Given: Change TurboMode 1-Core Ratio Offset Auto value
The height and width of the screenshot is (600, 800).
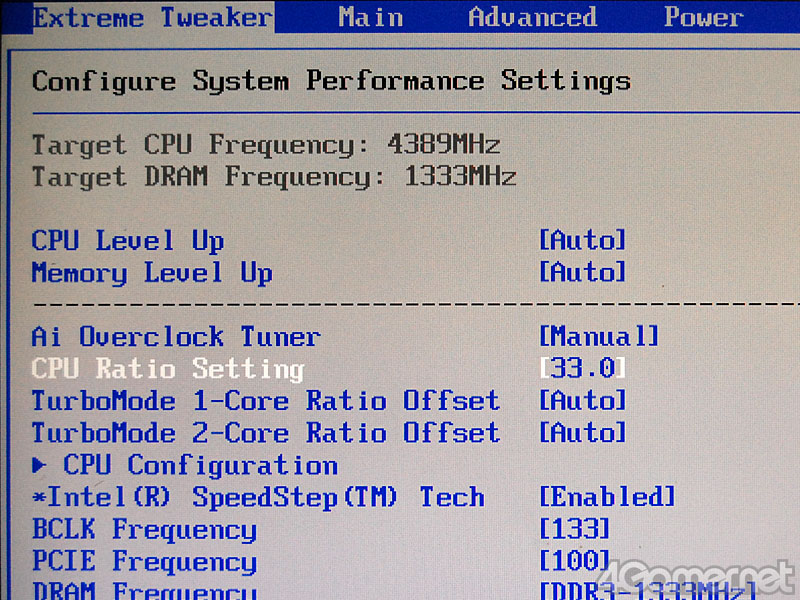Looking at the screenshot, I should pyautogui.click(x=583, y=401).
